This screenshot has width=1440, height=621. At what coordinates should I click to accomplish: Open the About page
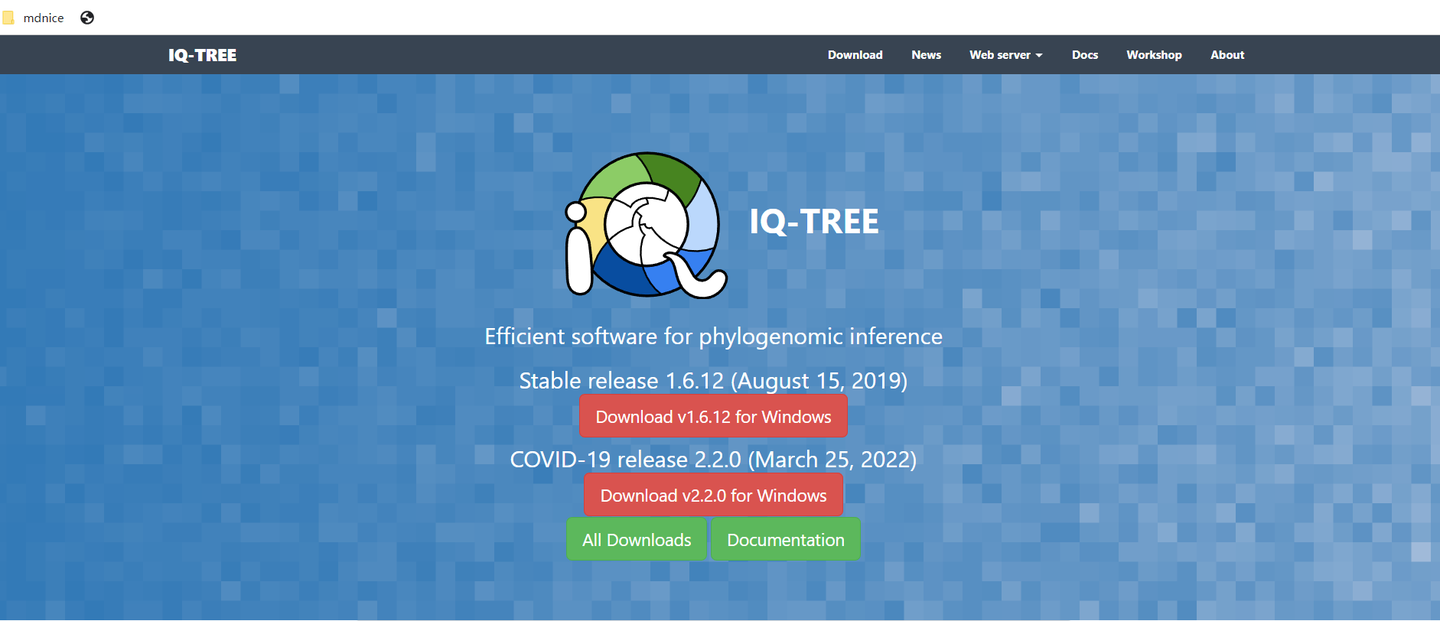(x=1227, y=54)
